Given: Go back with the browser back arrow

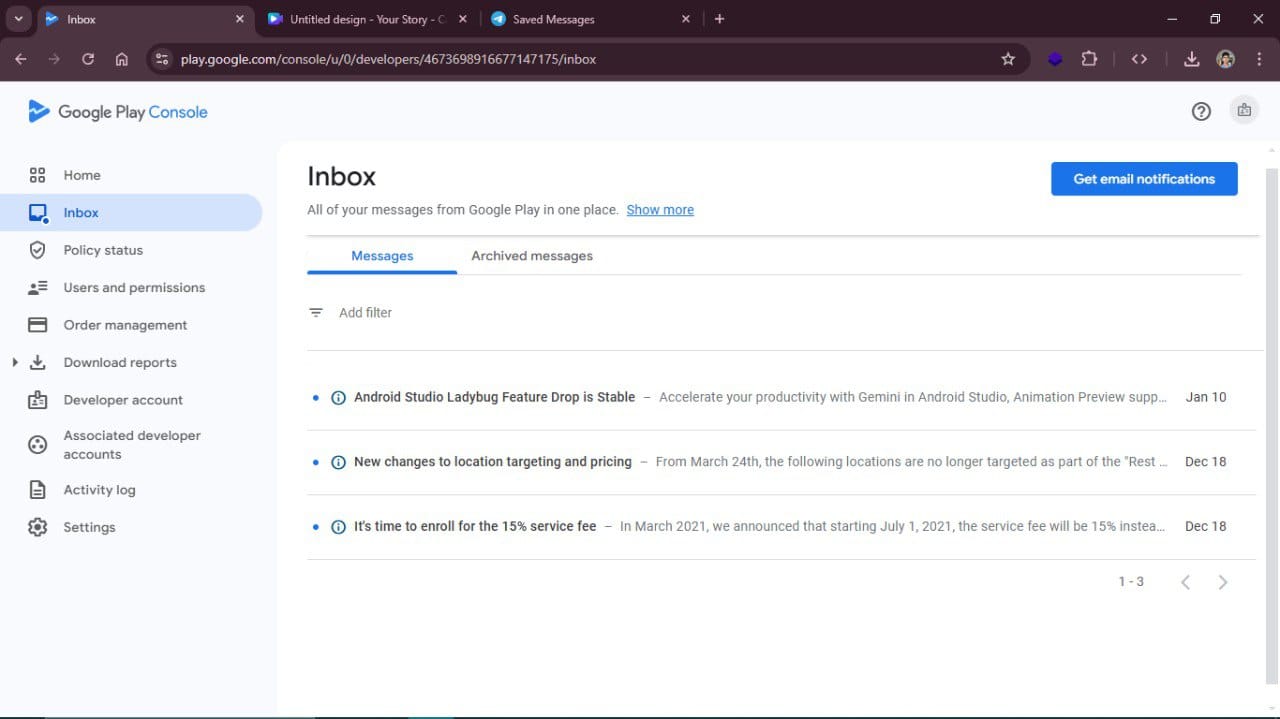Looking at the screenshot, I should click(20, 59).
